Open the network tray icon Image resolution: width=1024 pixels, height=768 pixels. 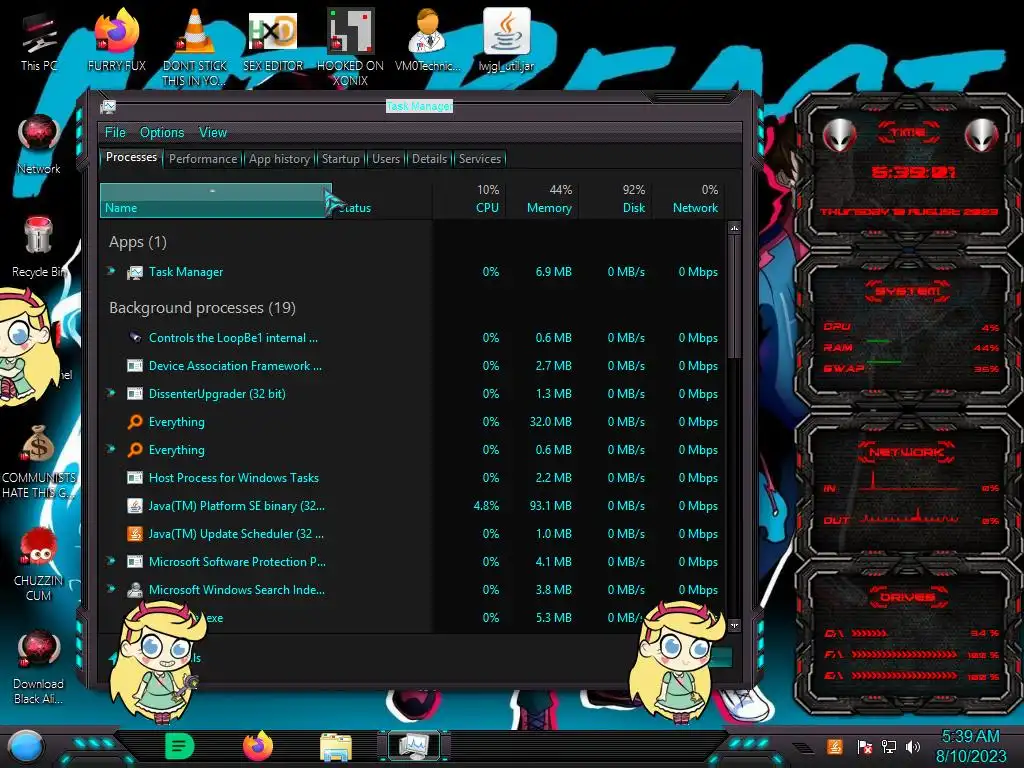888,746
